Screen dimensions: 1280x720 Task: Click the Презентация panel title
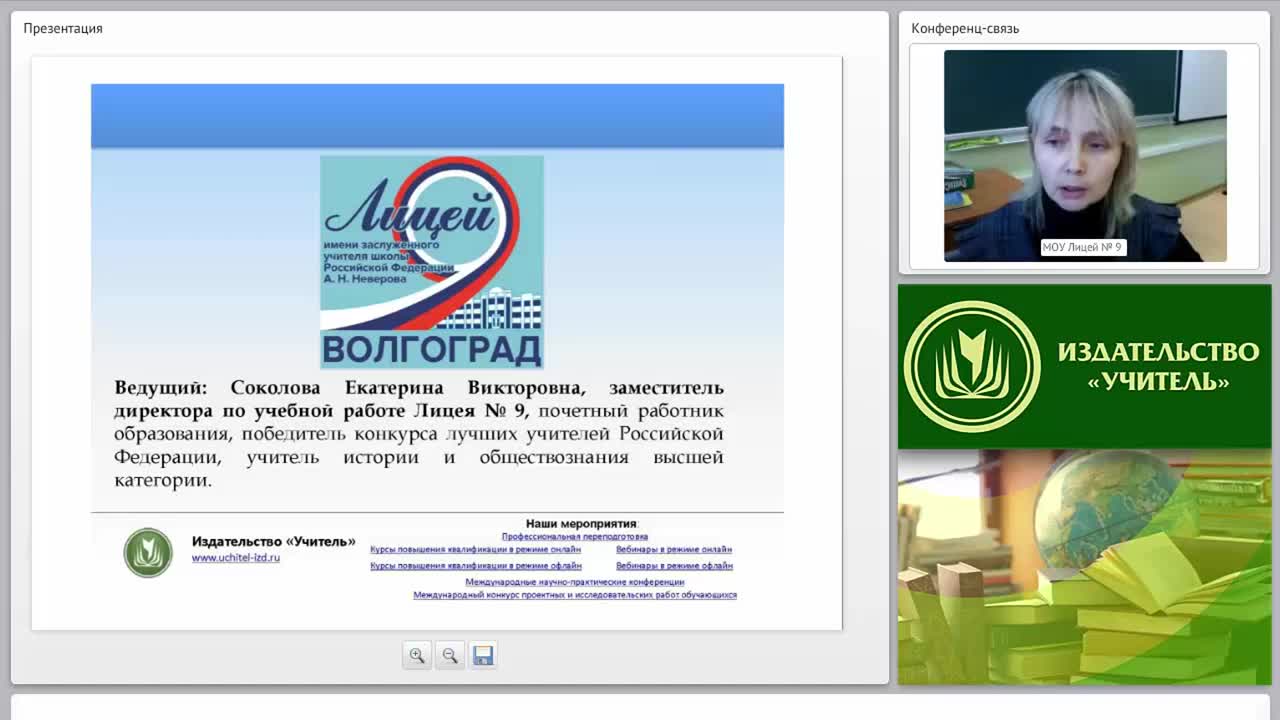click(x=63, y=28)
